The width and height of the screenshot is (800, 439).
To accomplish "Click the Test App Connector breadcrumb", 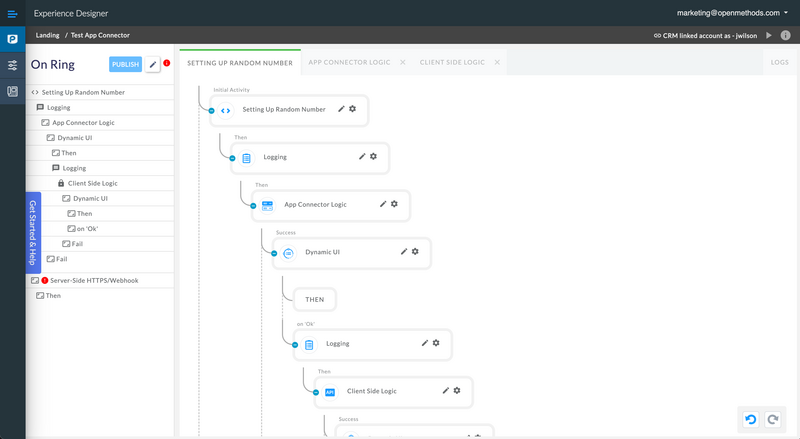I will point(100,35).
